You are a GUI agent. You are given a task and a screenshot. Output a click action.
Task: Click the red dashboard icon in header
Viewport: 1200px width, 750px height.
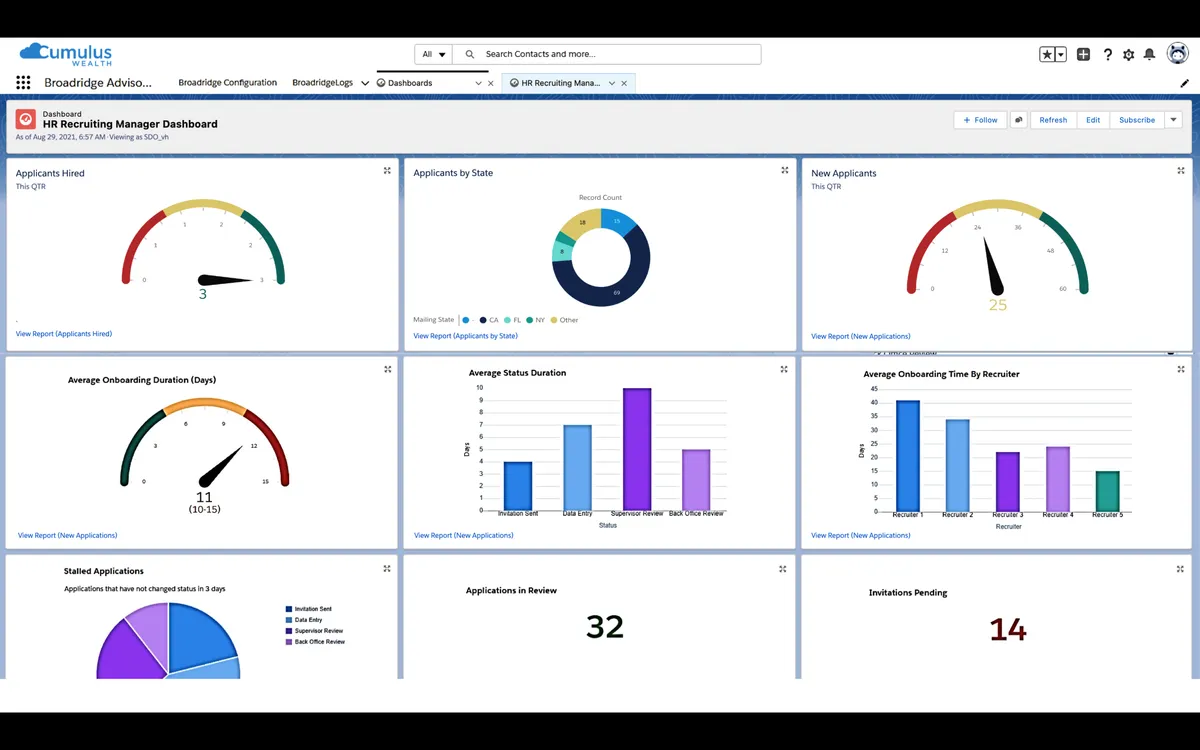(x=25, y=119)
